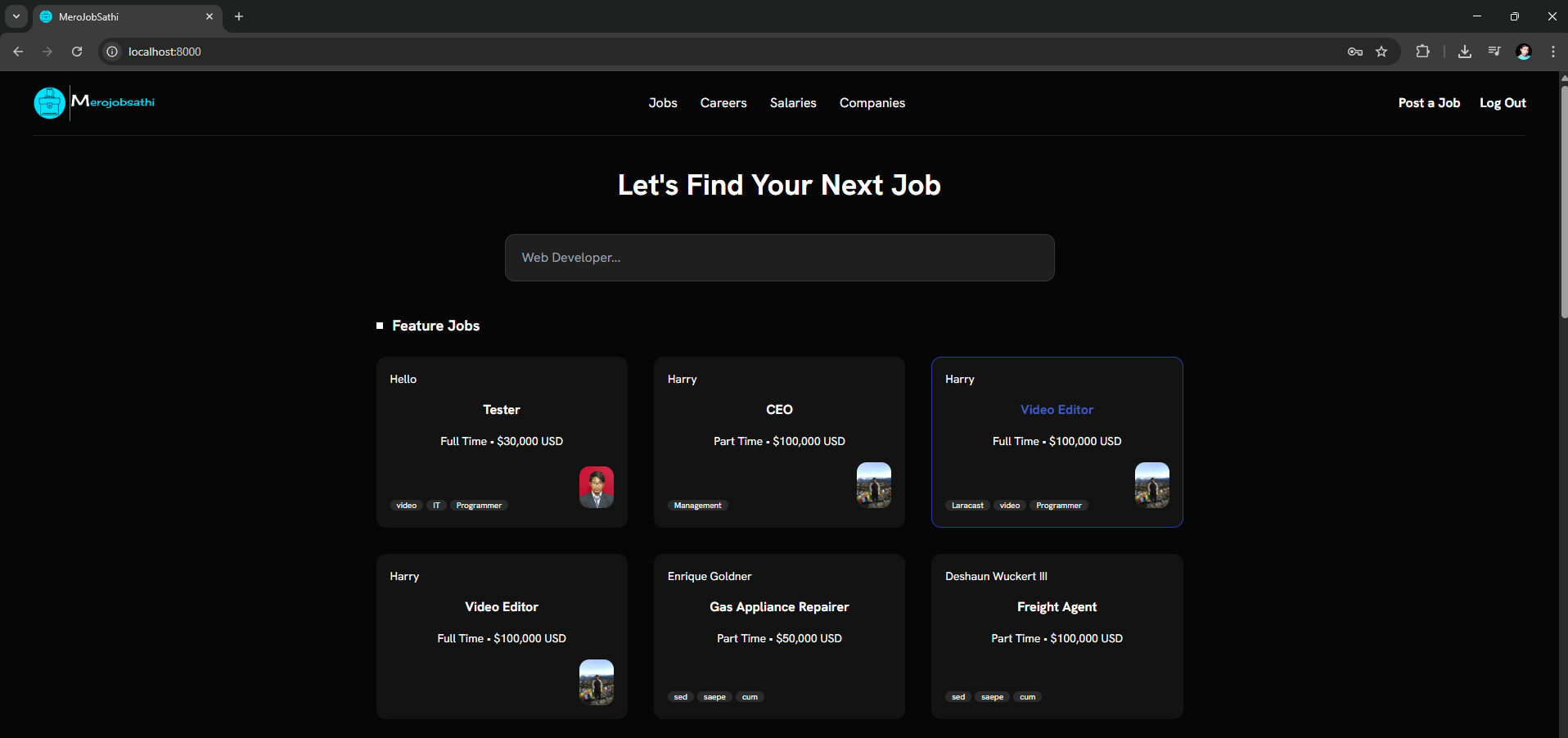
Task: Bookmark this page with the star icon
Action: tap(1381, 52)
